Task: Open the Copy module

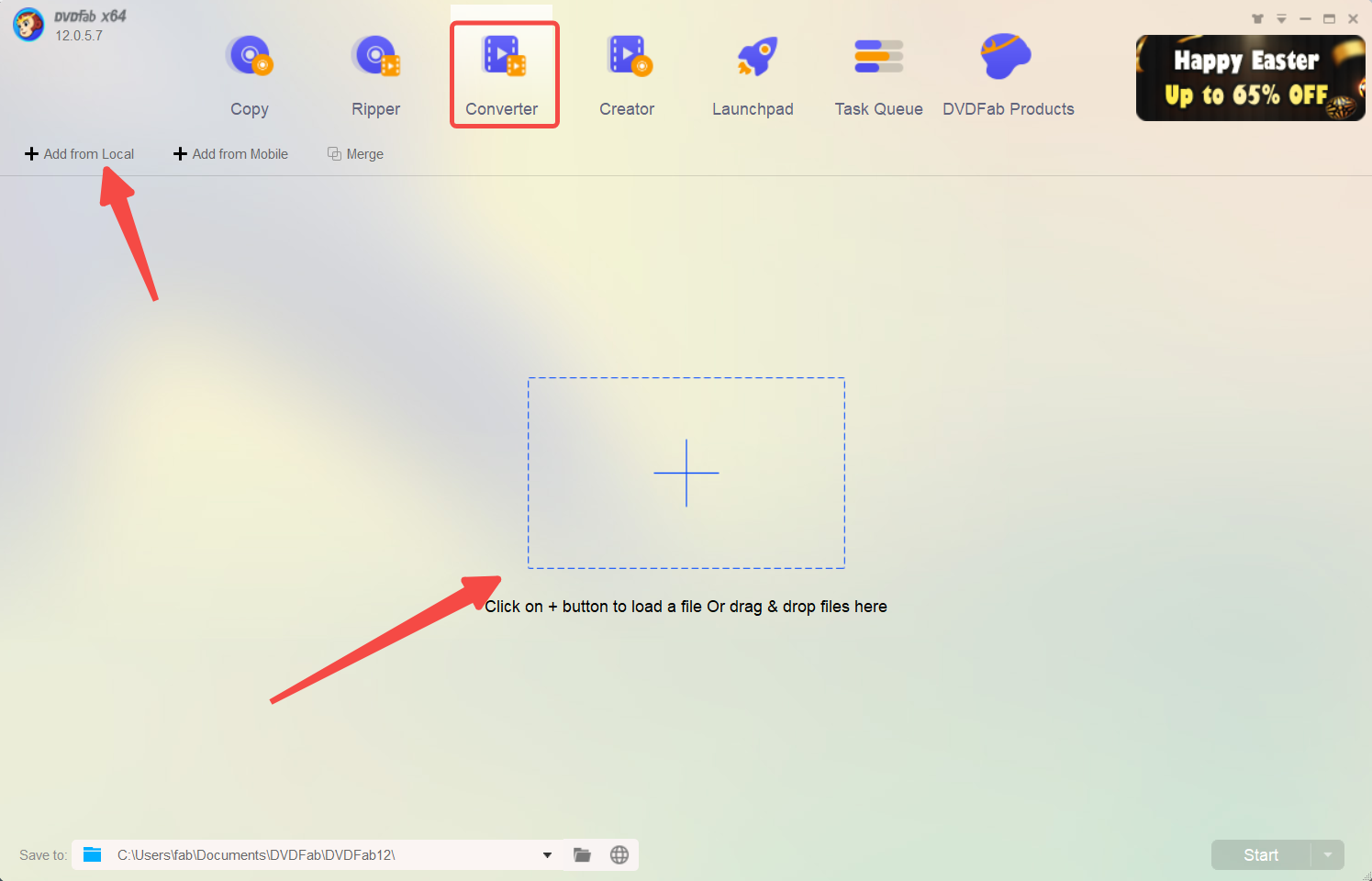Action: coord(250,75)
